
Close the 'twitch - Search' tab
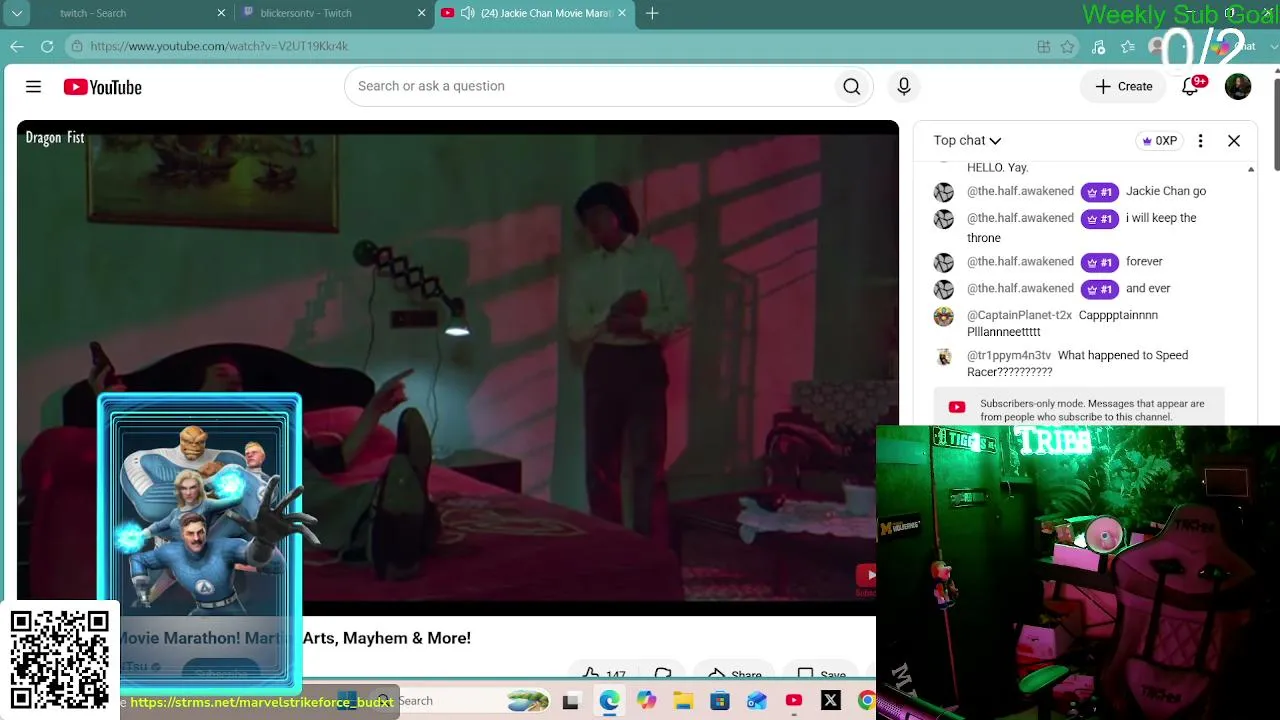221,13
